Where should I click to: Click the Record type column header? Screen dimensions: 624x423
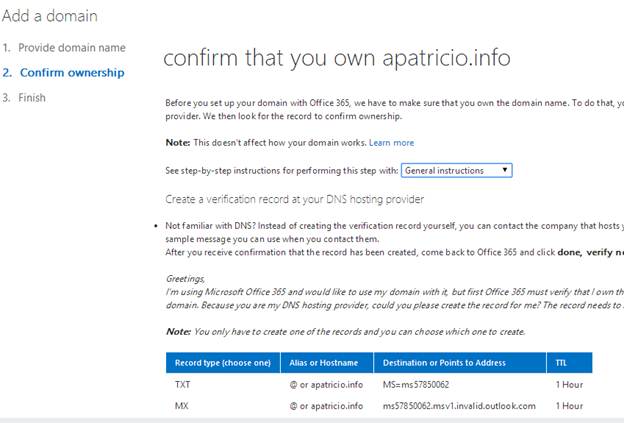223,363
